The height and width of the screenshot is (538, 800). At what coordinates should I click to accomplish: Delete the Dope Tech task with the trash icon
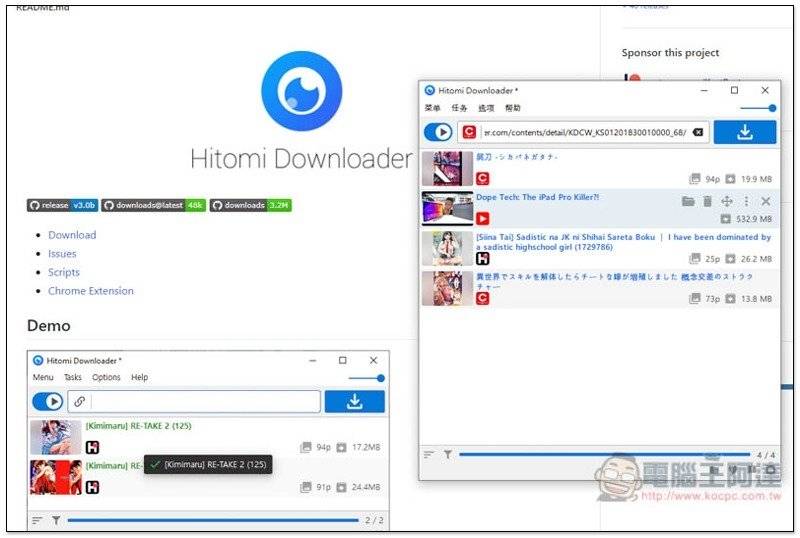click(x=707, y=201)
